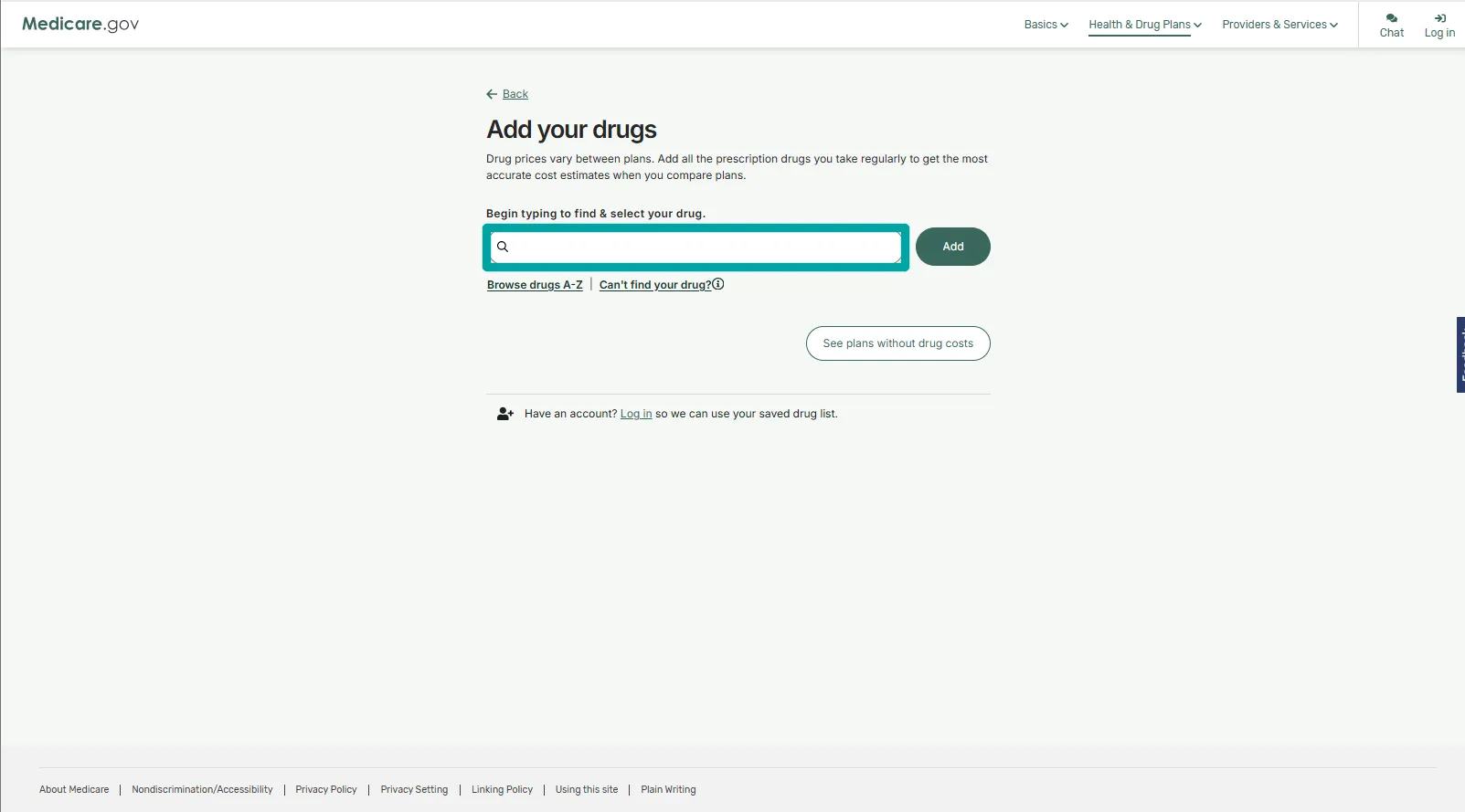Click Log in link for saved drug list
Viewport: 1465px width, 812px height.
pyautogui.click(x=636, y=414)
